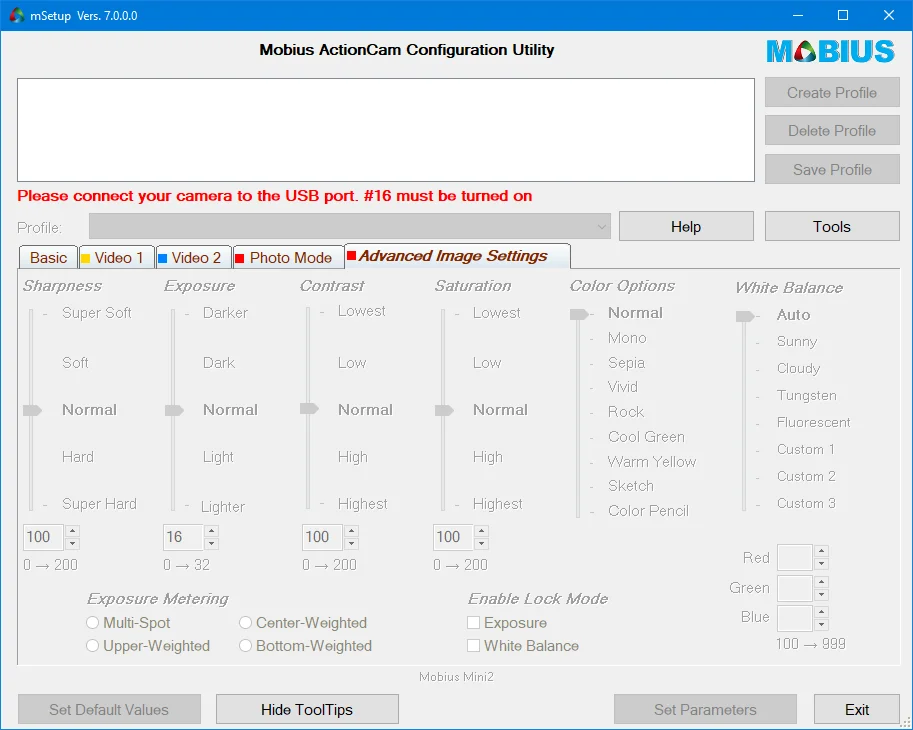Exit the configuration utility
This screenshot has width=913, height=730.
pyautogui.click(x=857, y=710)
